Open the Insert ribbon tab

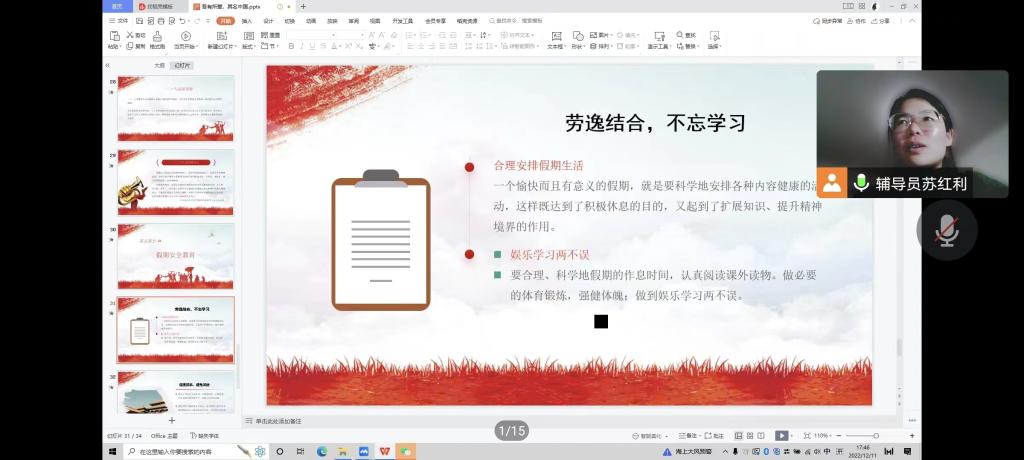tap(247, 20)
